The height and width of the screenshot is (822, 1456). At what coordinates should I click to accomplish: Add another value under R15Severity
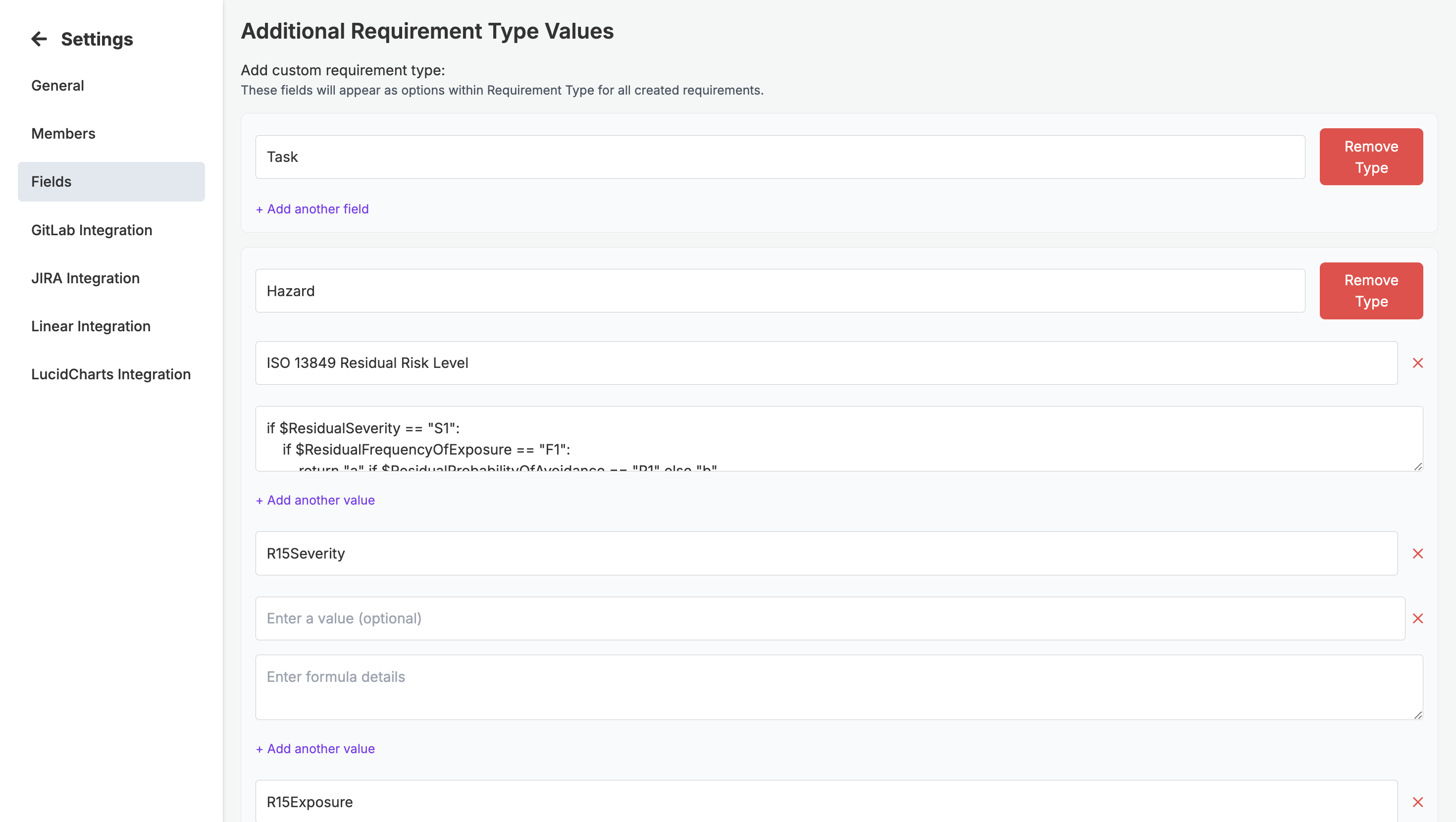coord(315,749)
